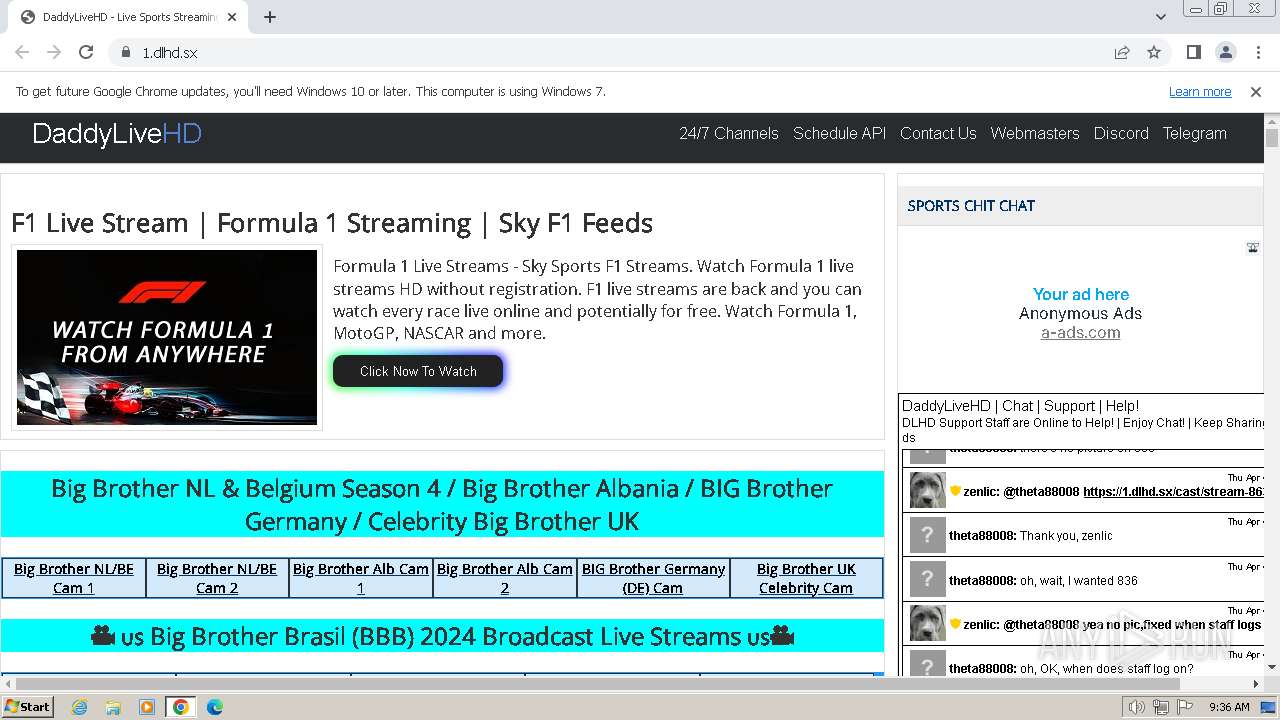Click the DaddyLiveHD site logo
The image size is (1280, 720).
[x=117, y=134]
